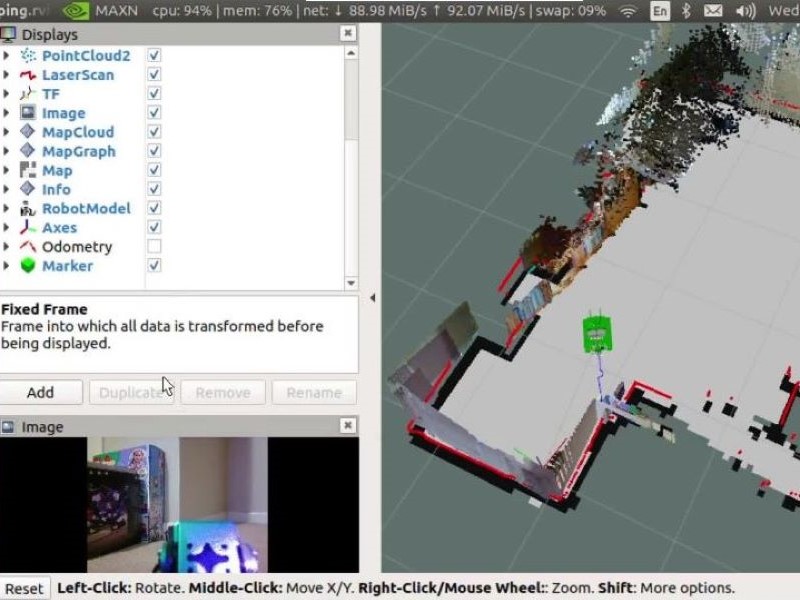The height and width of the screenshot is (600, 800).
Task: Expand the Info display properties
Action: click(7, 189)
